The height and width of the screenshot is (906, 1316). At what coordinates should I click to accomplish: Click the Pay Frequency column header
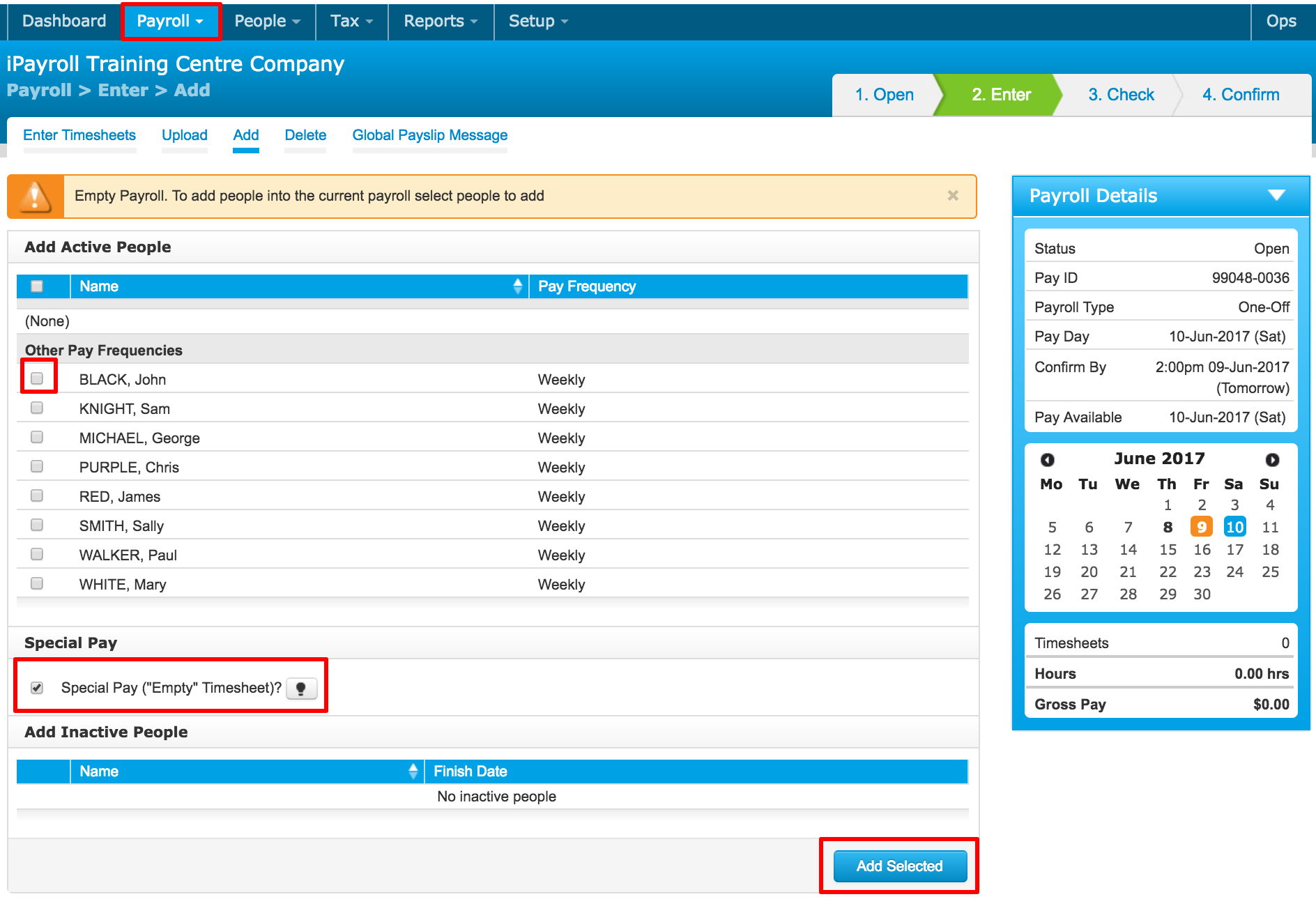pyautogui.click(x=749, y=286)
